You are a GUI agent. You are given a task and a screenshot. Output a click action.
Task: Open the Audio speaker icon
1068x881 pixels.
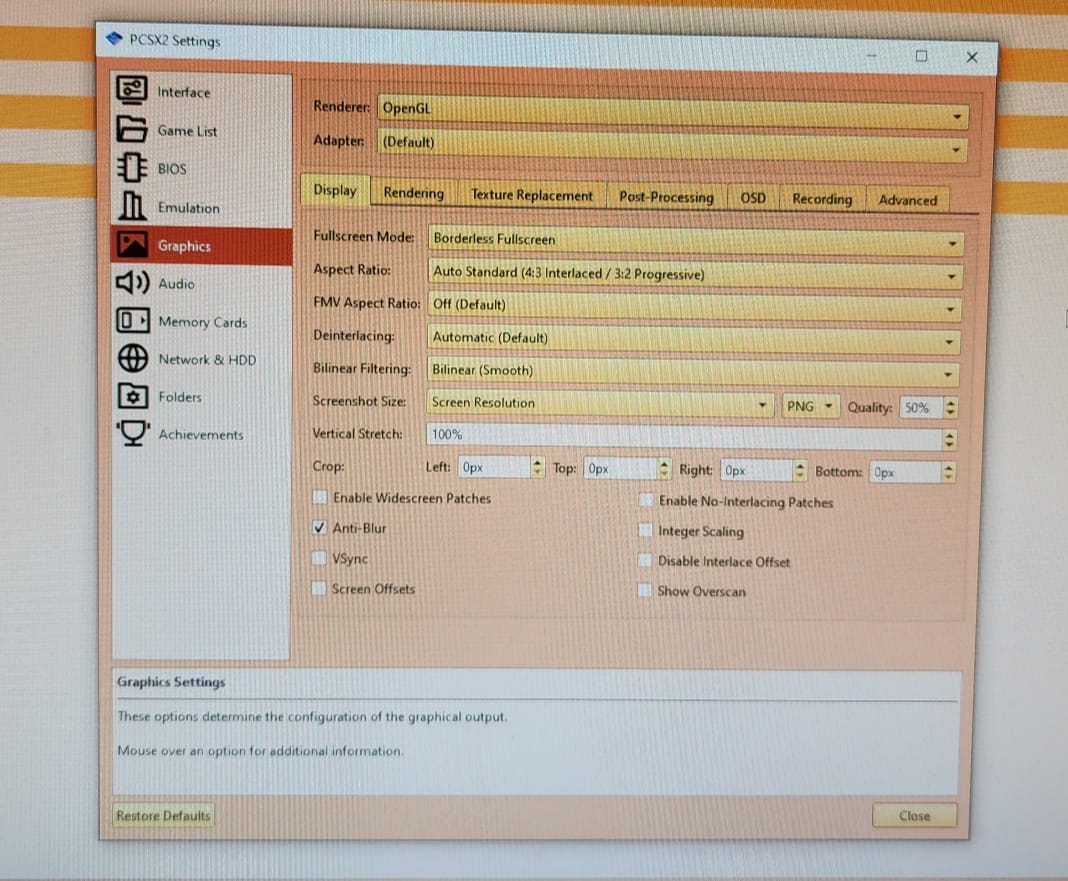[x=133, y=283]
